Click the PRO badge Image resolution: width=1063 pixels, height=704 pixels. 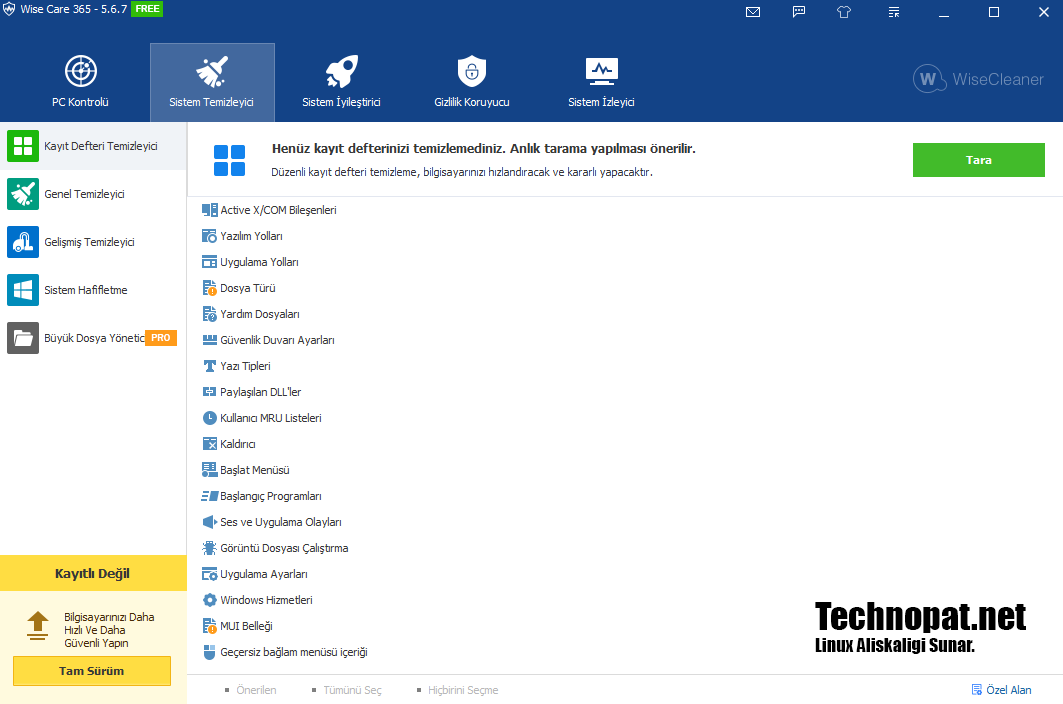pos(161,338)
